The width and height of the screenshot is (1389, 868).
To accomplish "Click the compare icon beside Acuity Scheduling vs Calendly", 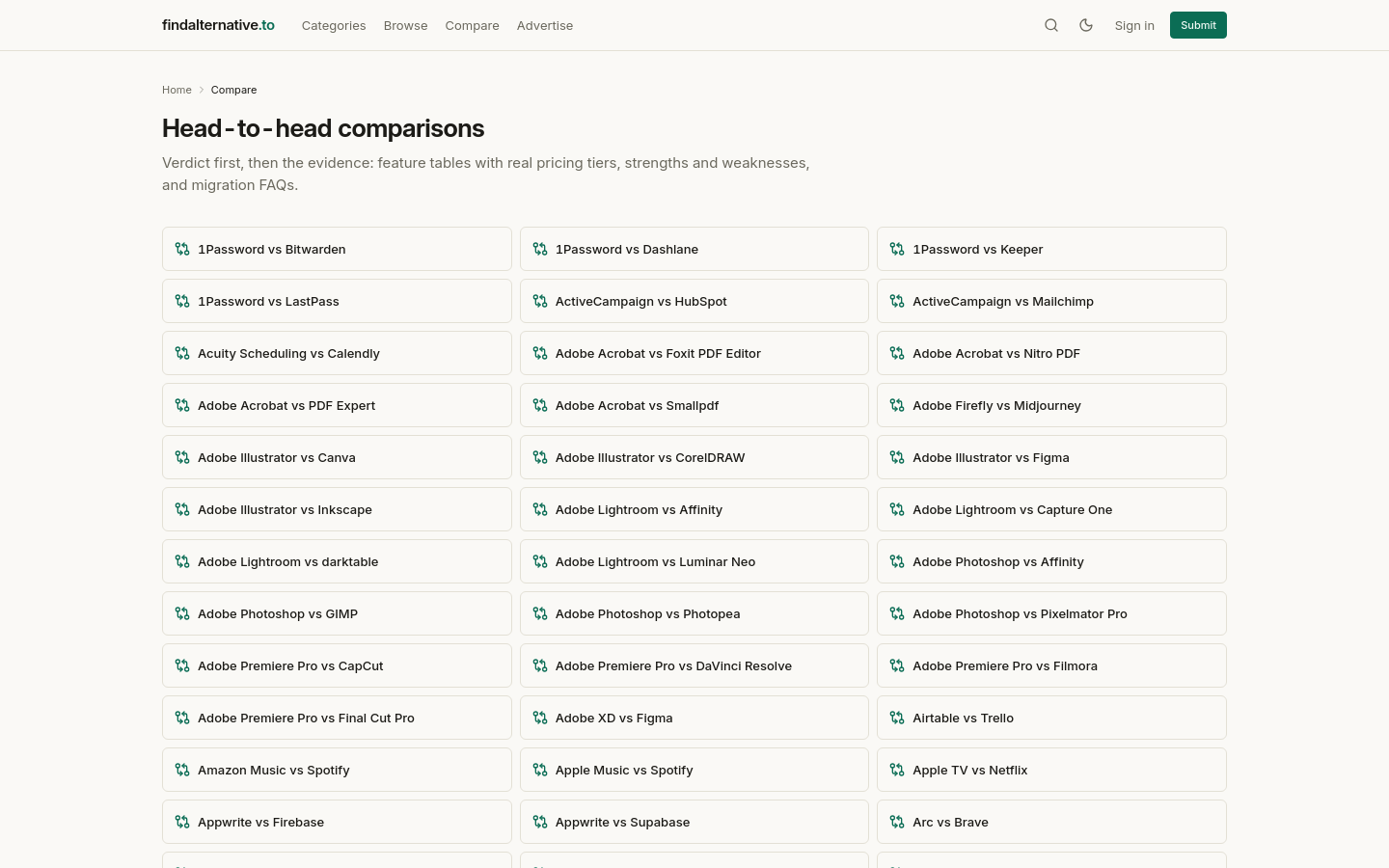I will [x=182, y=353].
